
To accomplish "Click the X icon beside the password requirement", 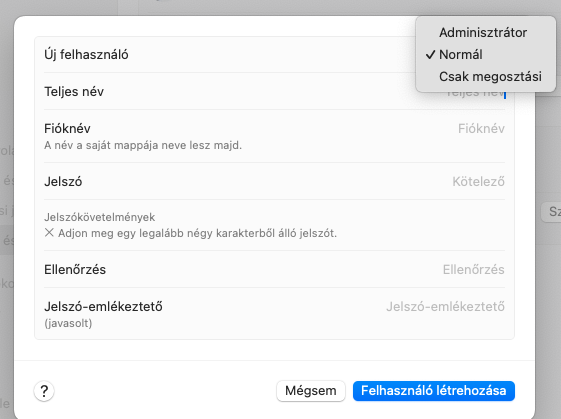I will coord(49,233).
